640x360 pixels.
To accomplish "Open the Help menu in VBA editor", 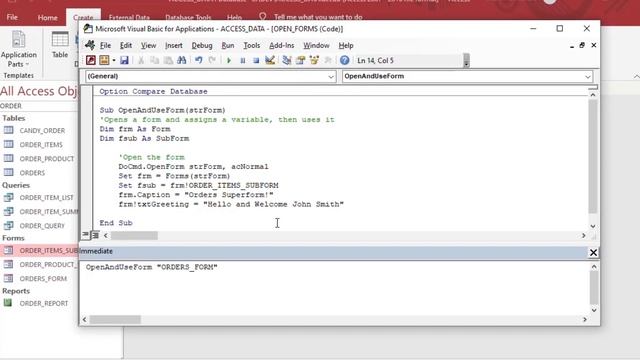I will [346, 45].
